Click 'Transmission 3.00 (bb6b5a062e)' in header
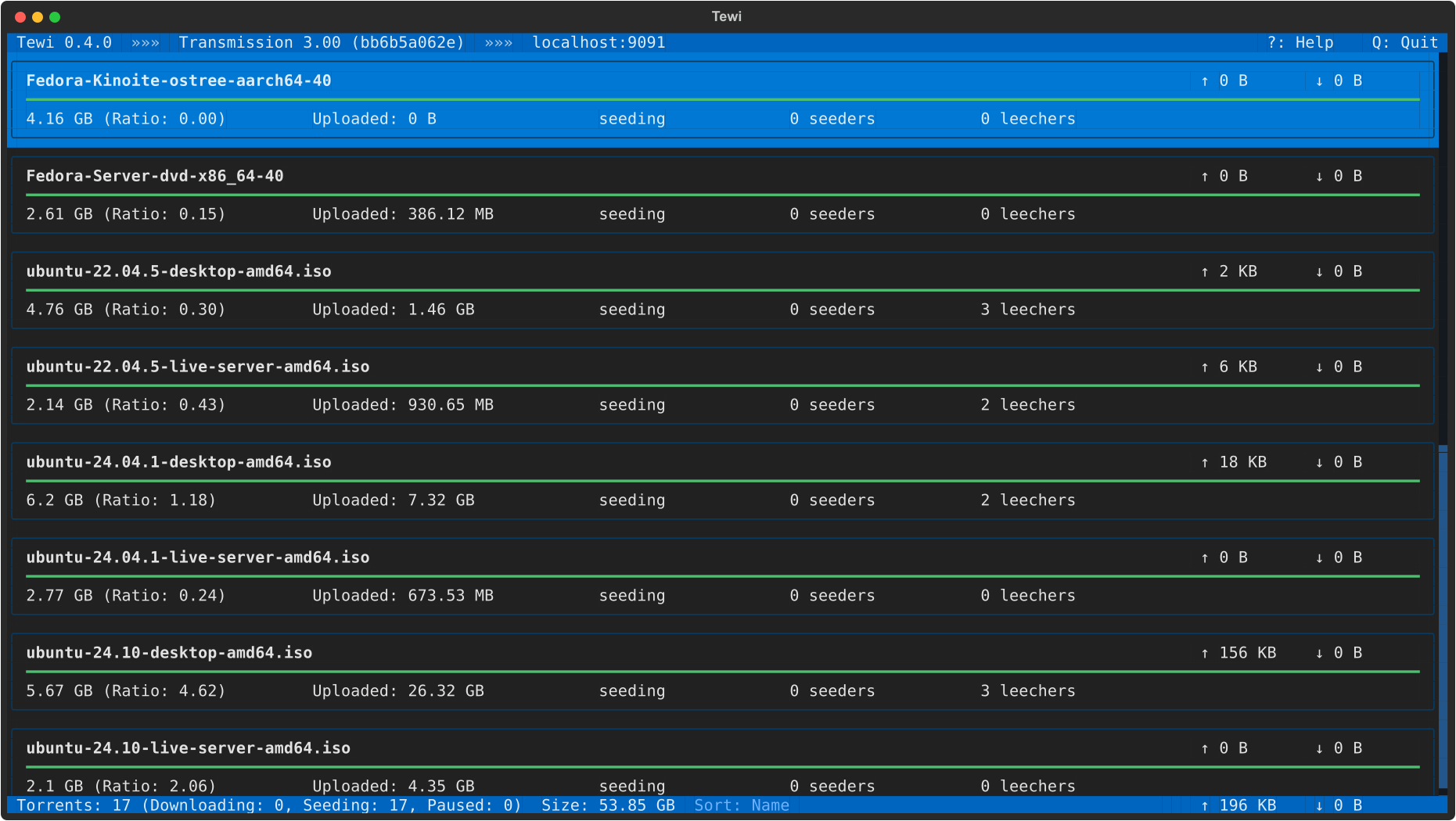This screenshot has width=1456, height=821. pyautogui.click(x=322, y=42)
